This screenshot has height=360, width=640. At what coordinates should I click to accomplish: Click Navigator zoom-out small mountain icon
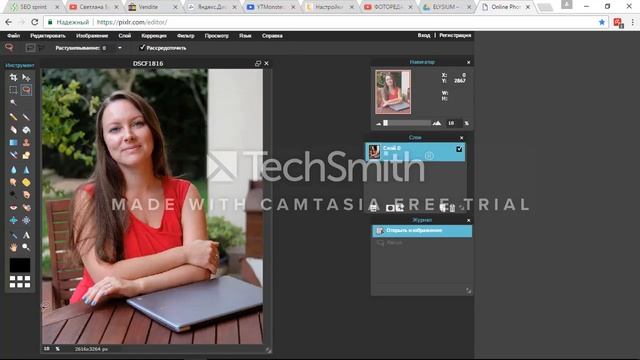378,123
